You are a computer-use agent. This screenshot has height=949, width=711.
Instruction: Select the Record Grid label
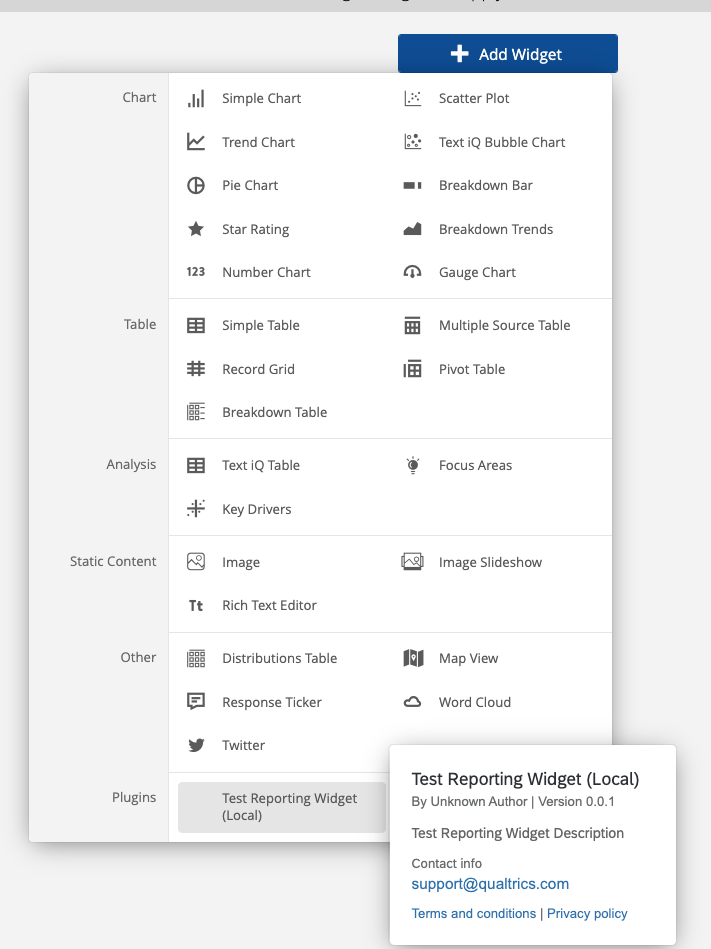pyautogui.click(x=258, y=369)
